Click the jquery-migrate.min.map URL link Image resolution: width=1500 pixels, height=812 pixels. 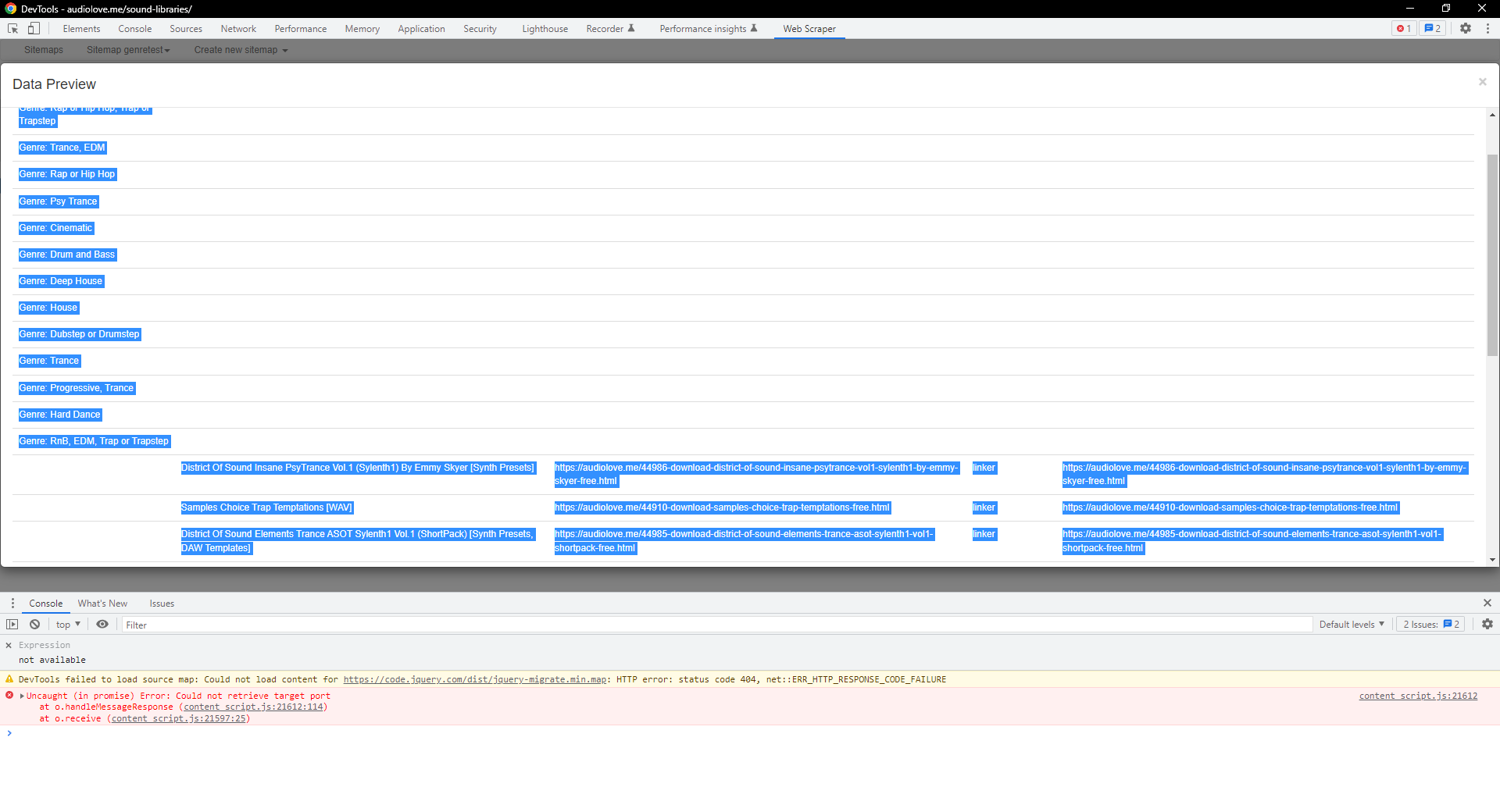coord(475,680)
